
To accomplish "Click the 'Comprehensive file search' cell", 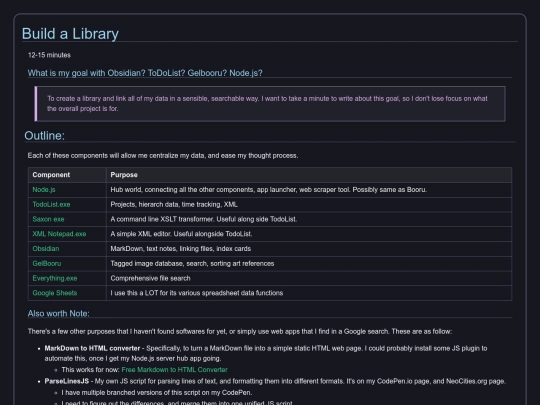I will (x=309, y=279).
